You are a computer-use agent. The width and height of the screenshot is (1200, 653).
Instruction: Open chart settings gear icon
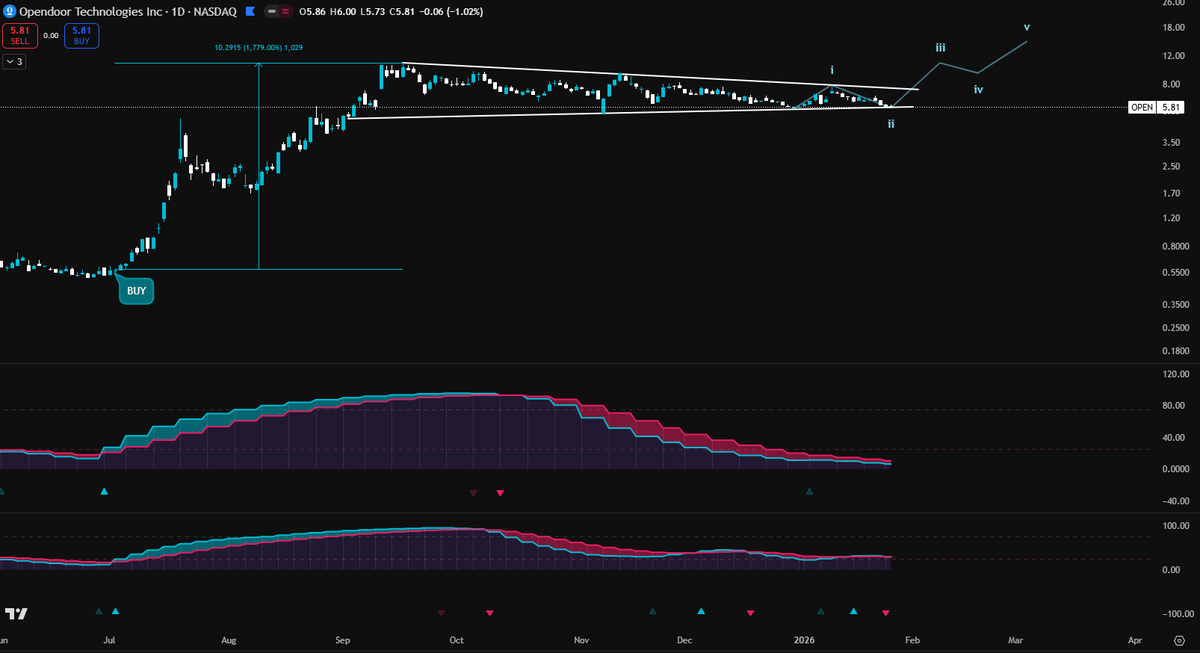click(x=1179, y=639)
